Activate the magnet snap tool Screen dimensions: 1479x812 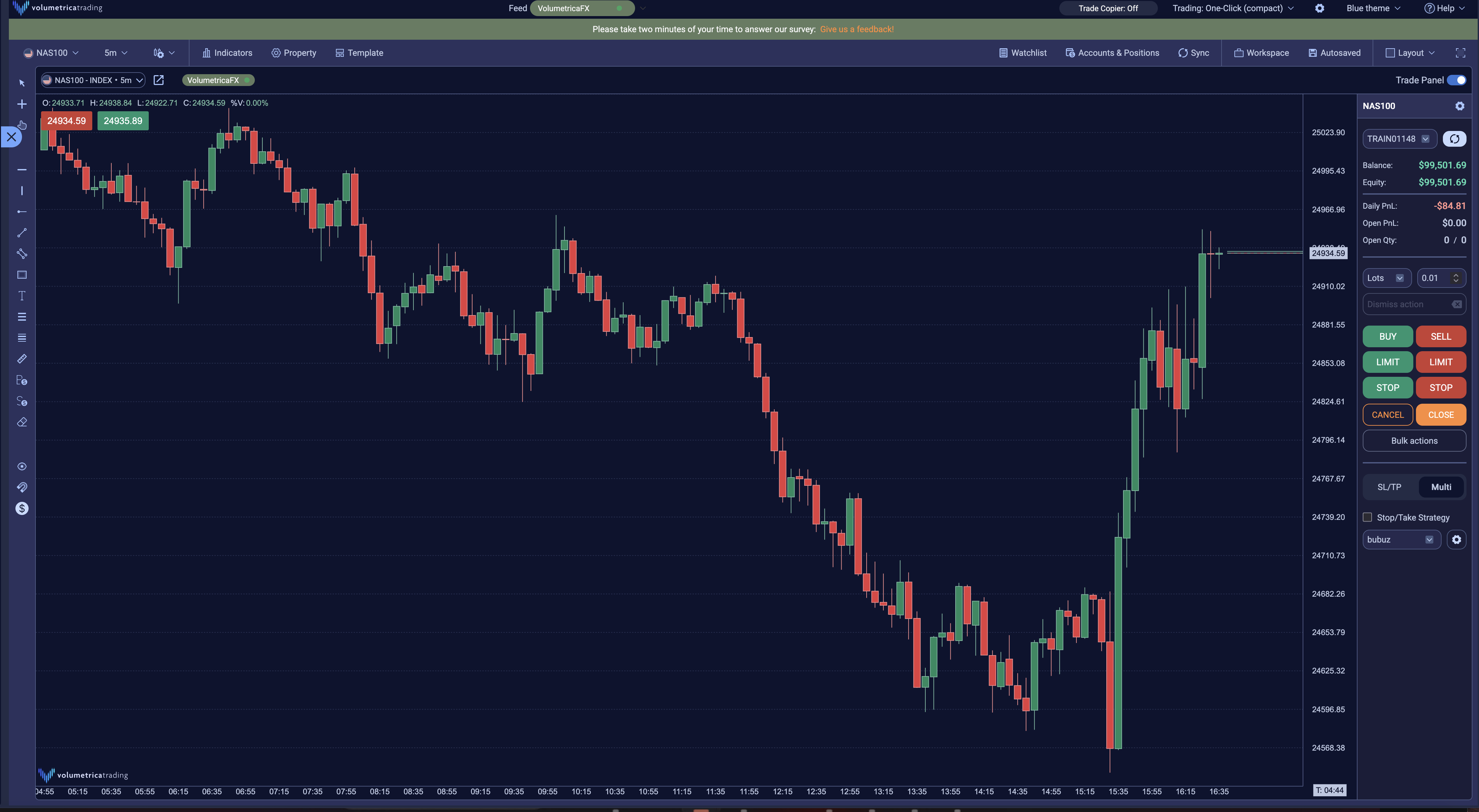(22, 487)
